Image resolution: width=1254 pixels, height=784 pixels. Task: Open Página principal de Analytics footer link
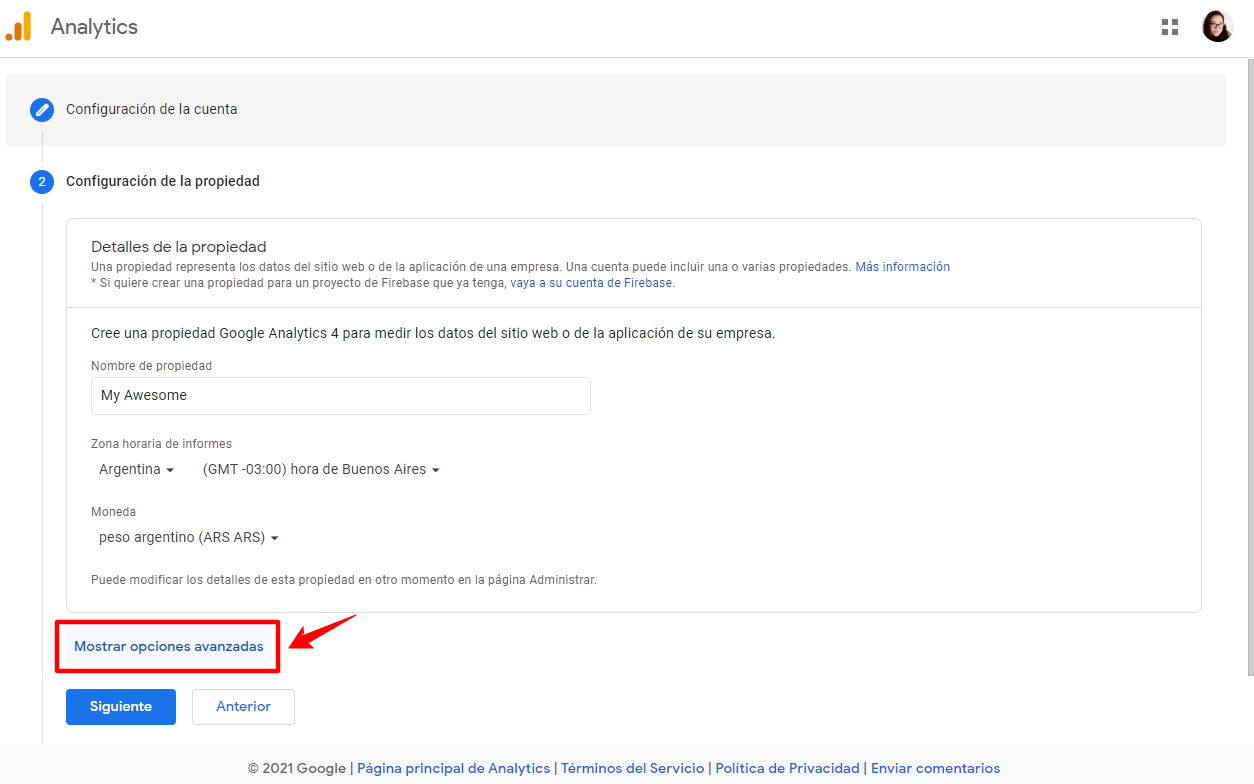point(453,768)
